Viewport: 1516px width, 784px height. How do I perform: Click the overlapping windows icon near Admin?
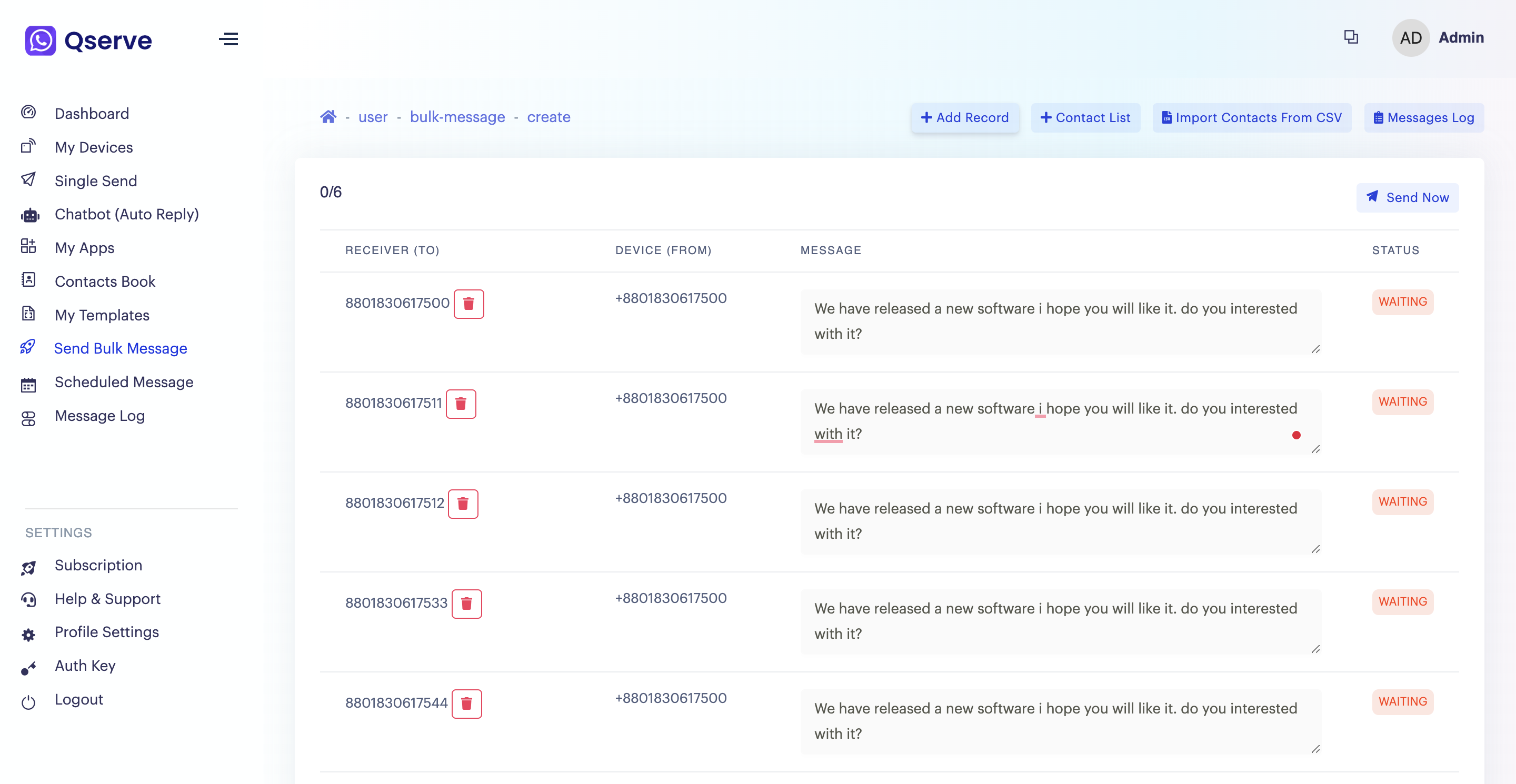tap(1351, 37)
